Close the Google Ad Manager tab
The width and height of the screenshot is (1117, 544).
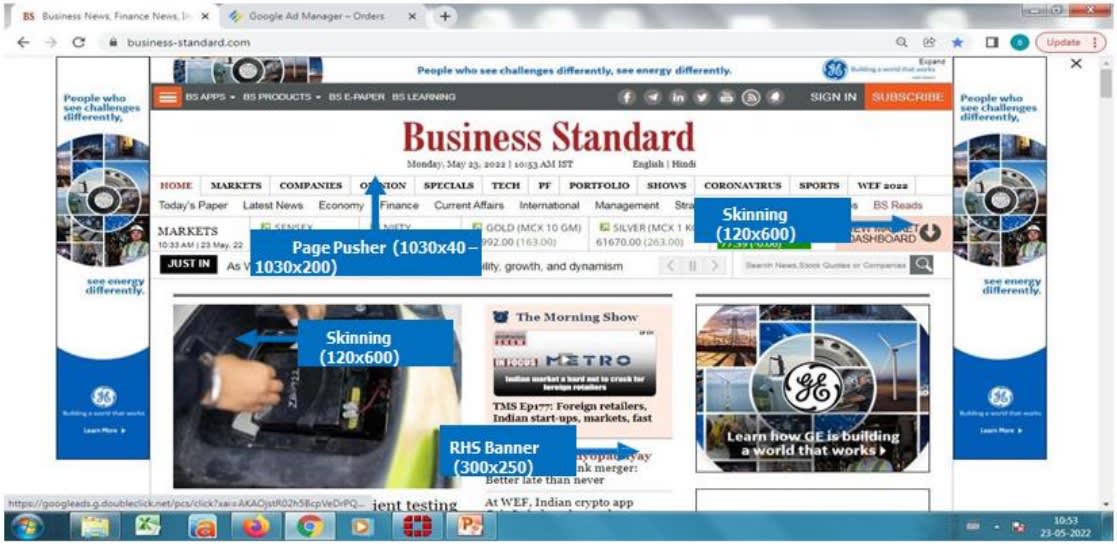click(412, 16)
